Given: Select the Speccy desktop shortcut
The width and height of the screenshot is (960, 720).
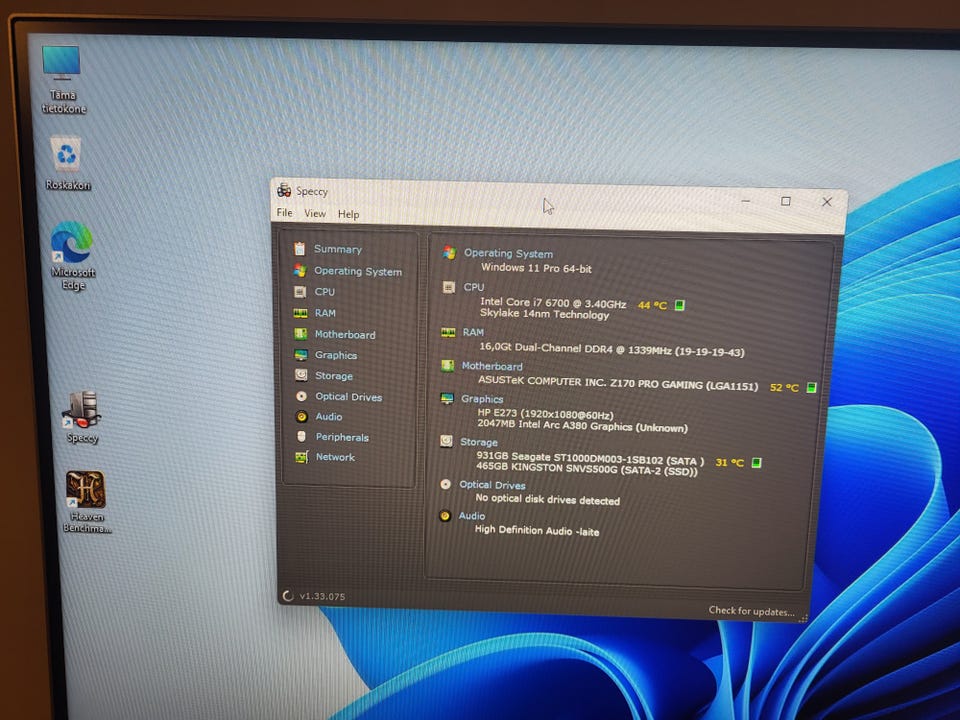Looking at the screenshot, I should click(82, 416).
